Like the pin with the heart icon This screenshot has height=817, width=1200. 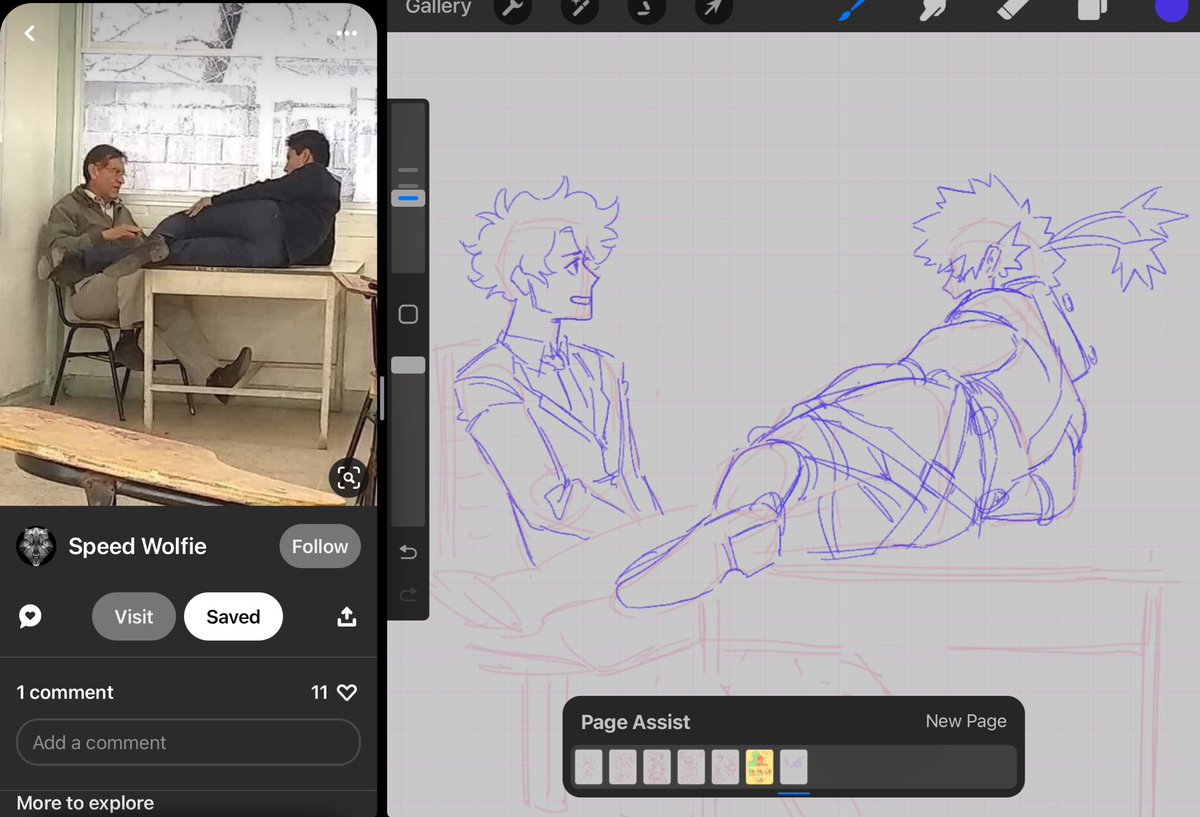(347, 692)
